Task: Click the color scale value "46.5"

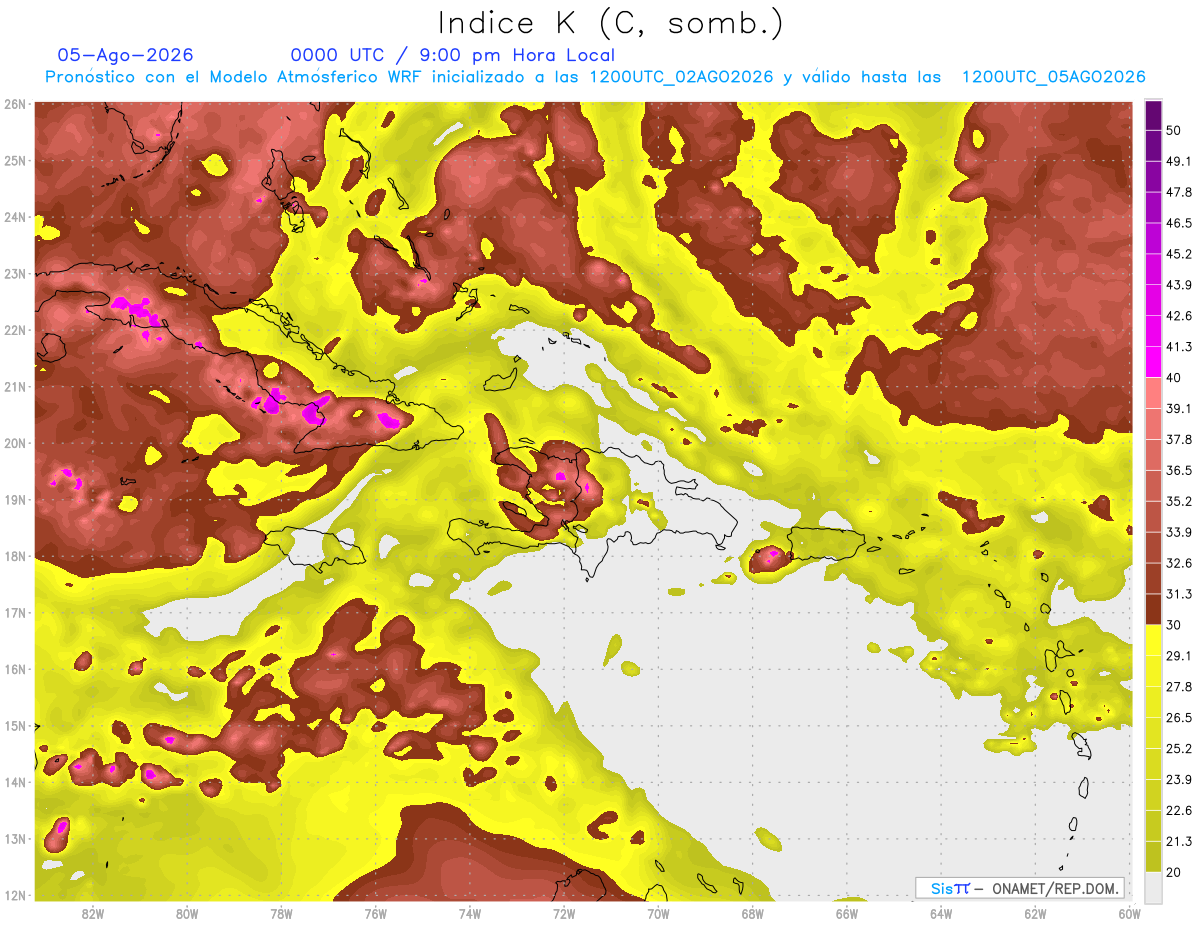Action: [x=1179, y=223]
